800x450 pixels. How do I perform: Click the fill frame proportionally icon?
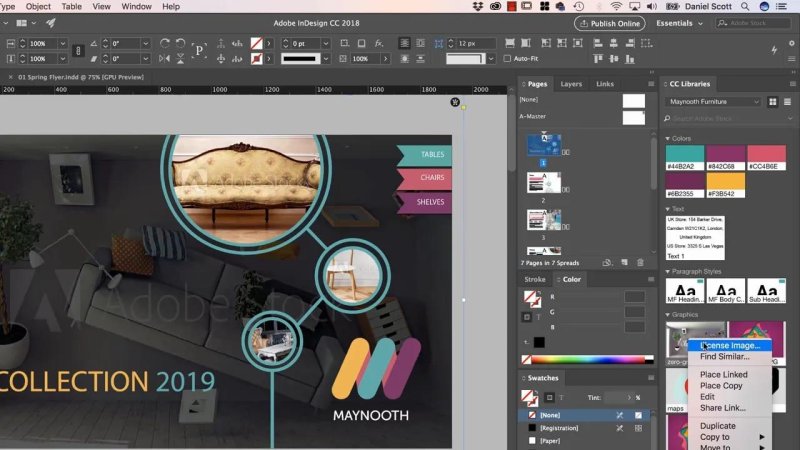tap(509, 43)
